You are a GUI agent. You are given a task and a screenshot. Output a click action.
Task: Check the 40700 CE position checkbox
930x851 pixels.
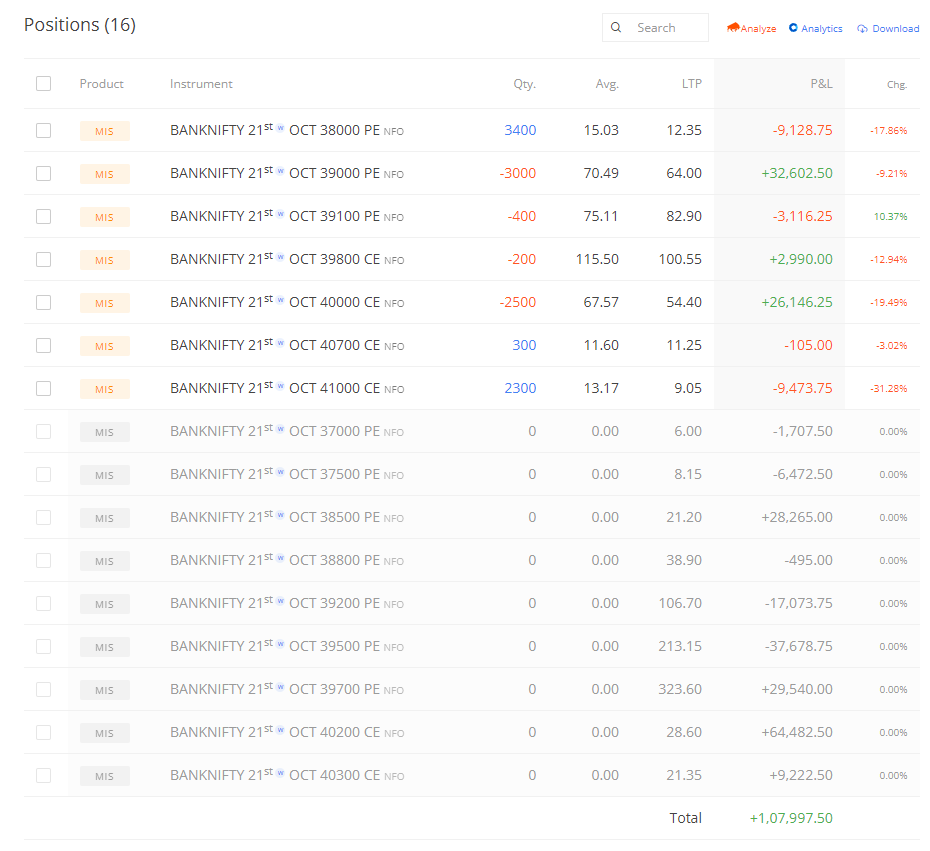click(43, 345)
